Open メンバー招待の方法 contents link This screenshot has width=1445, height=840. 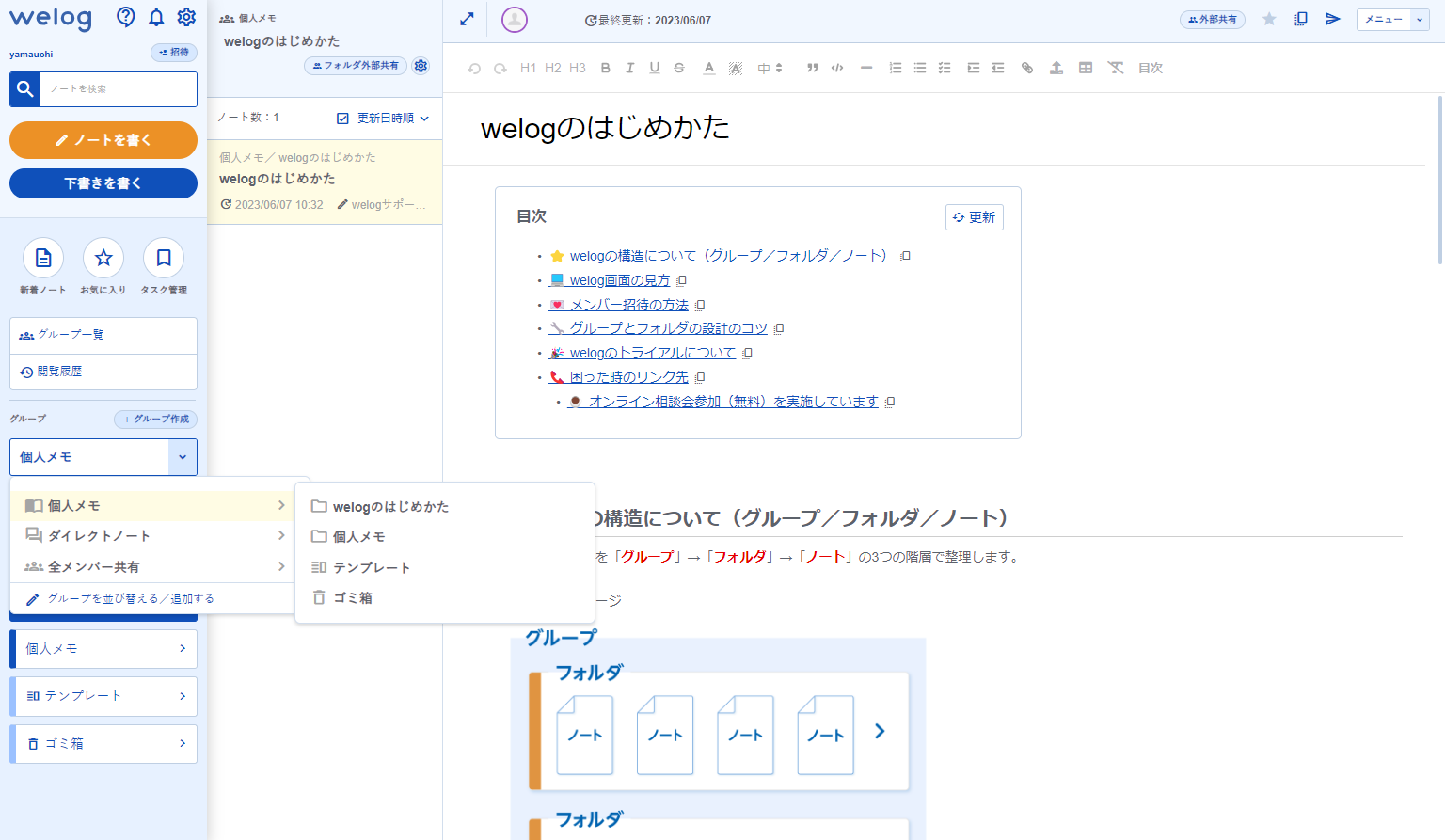coord(629,305)
